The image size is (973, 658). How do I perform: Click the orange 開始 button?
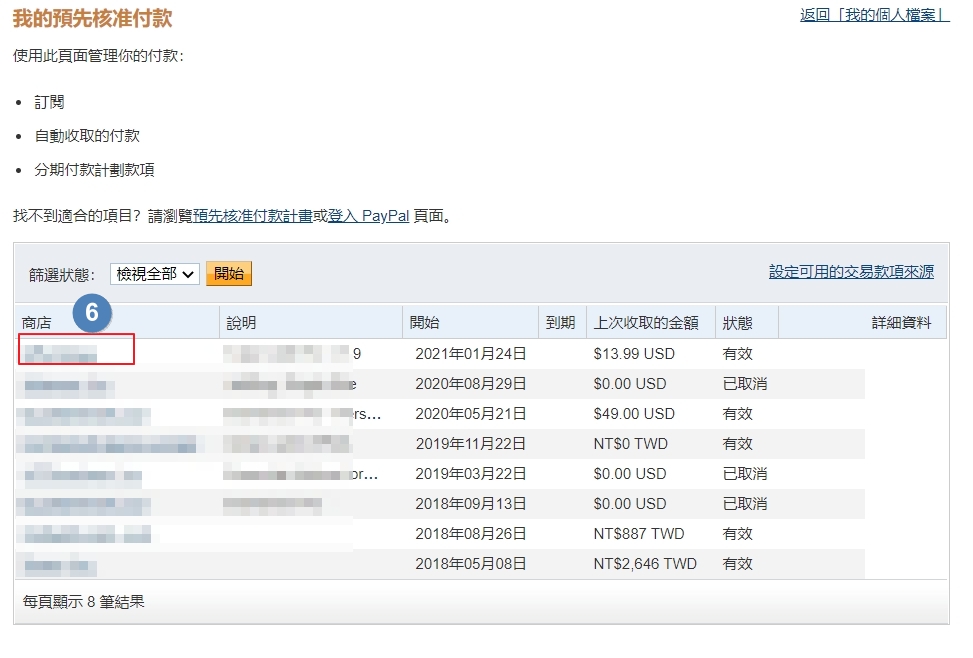(x=229, y=274)
